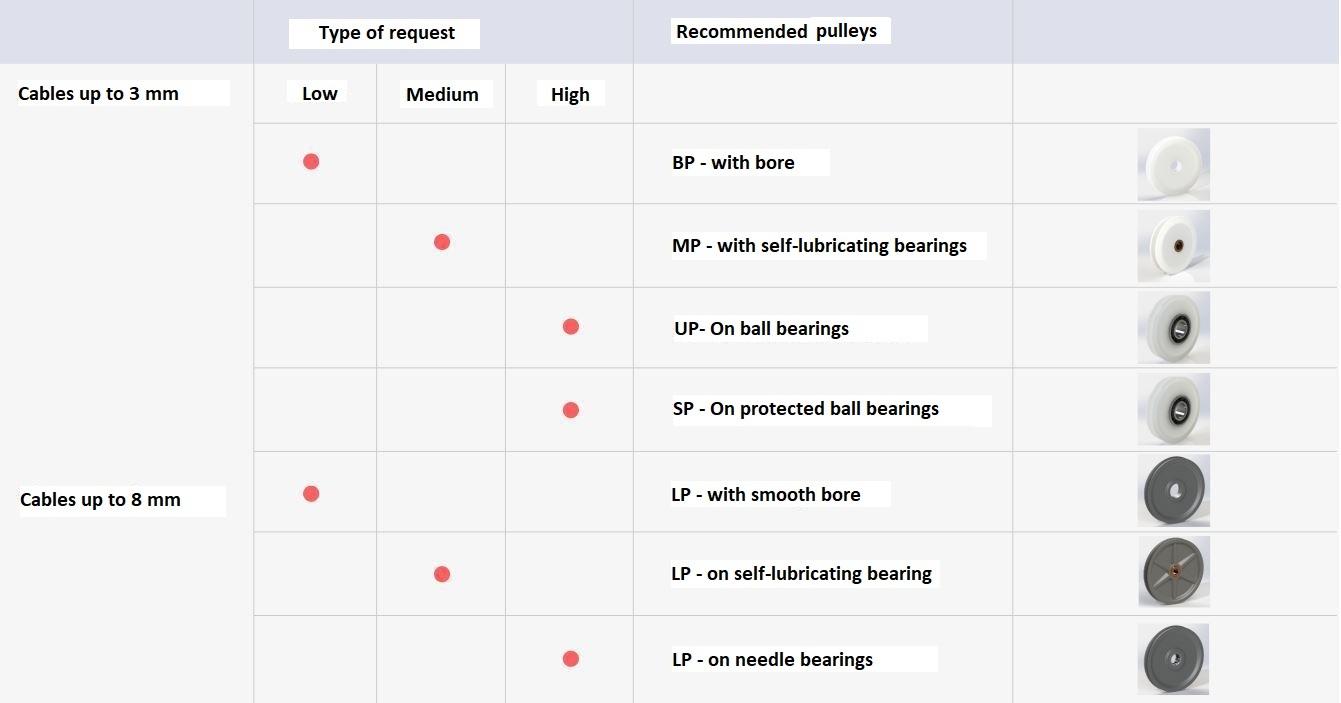The height and width of the screenshot is (703, 1341).
Task: Click the red Low dot for BP row
Action: 311,161
